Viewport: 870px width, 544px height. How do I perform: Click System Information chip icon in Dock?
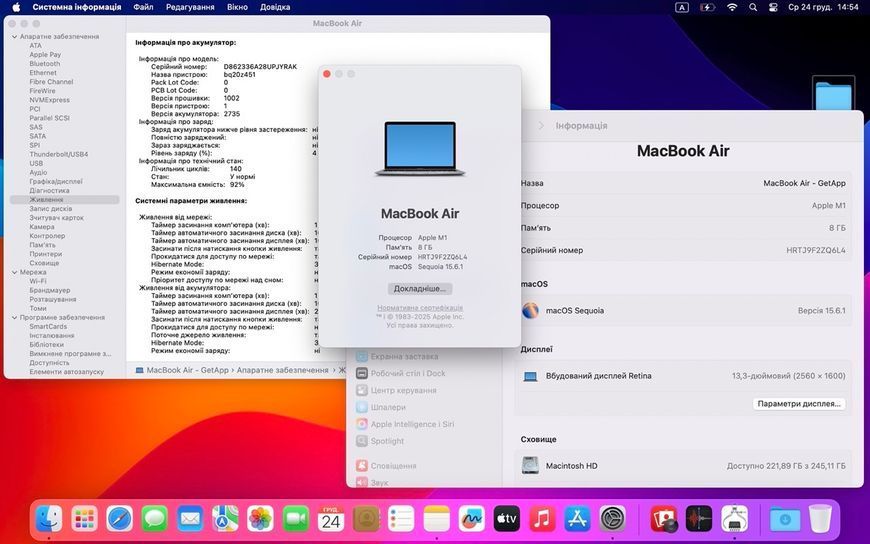pos(734,520)
